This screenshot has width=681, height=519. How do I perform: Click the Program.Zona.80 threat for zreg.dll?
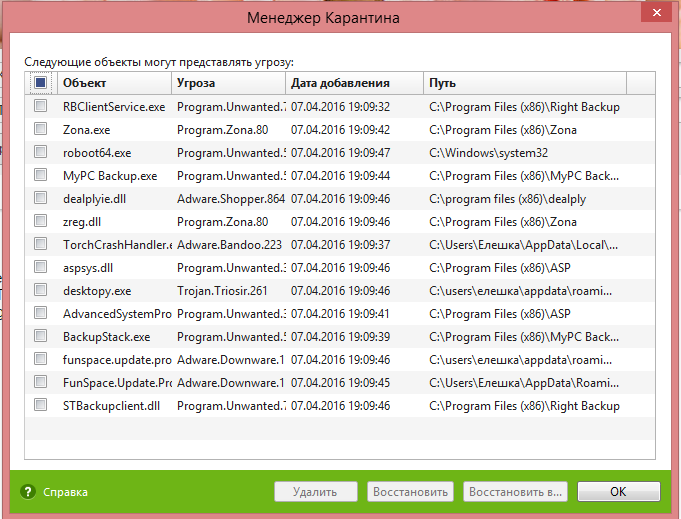(222, 222)
